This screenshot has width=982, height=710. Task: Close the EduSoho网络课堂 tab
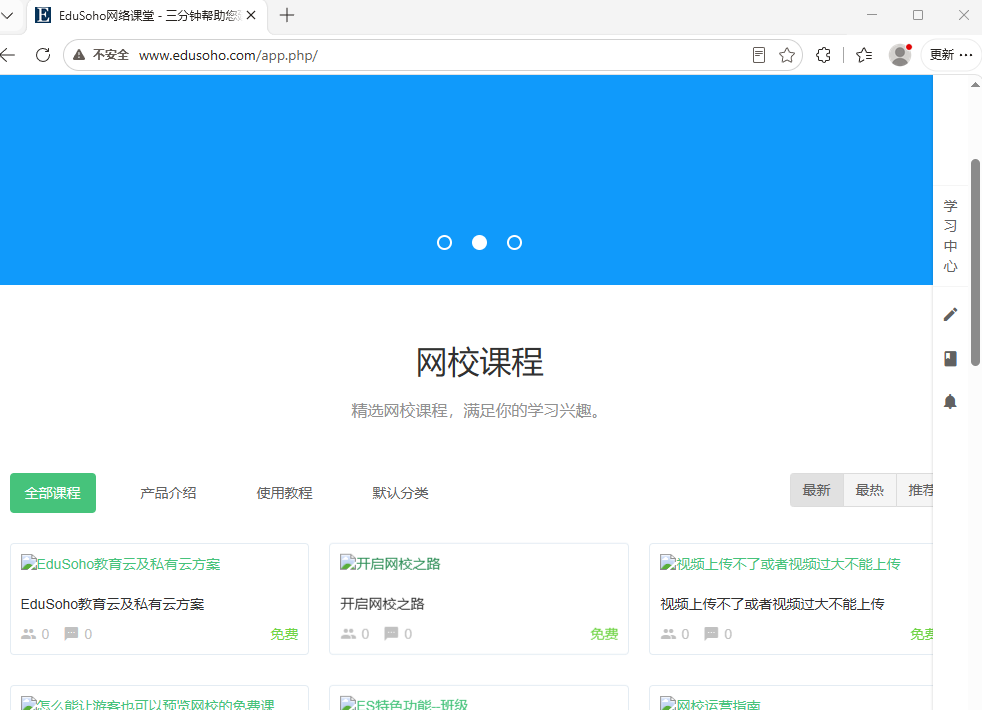tap(251, 15)
